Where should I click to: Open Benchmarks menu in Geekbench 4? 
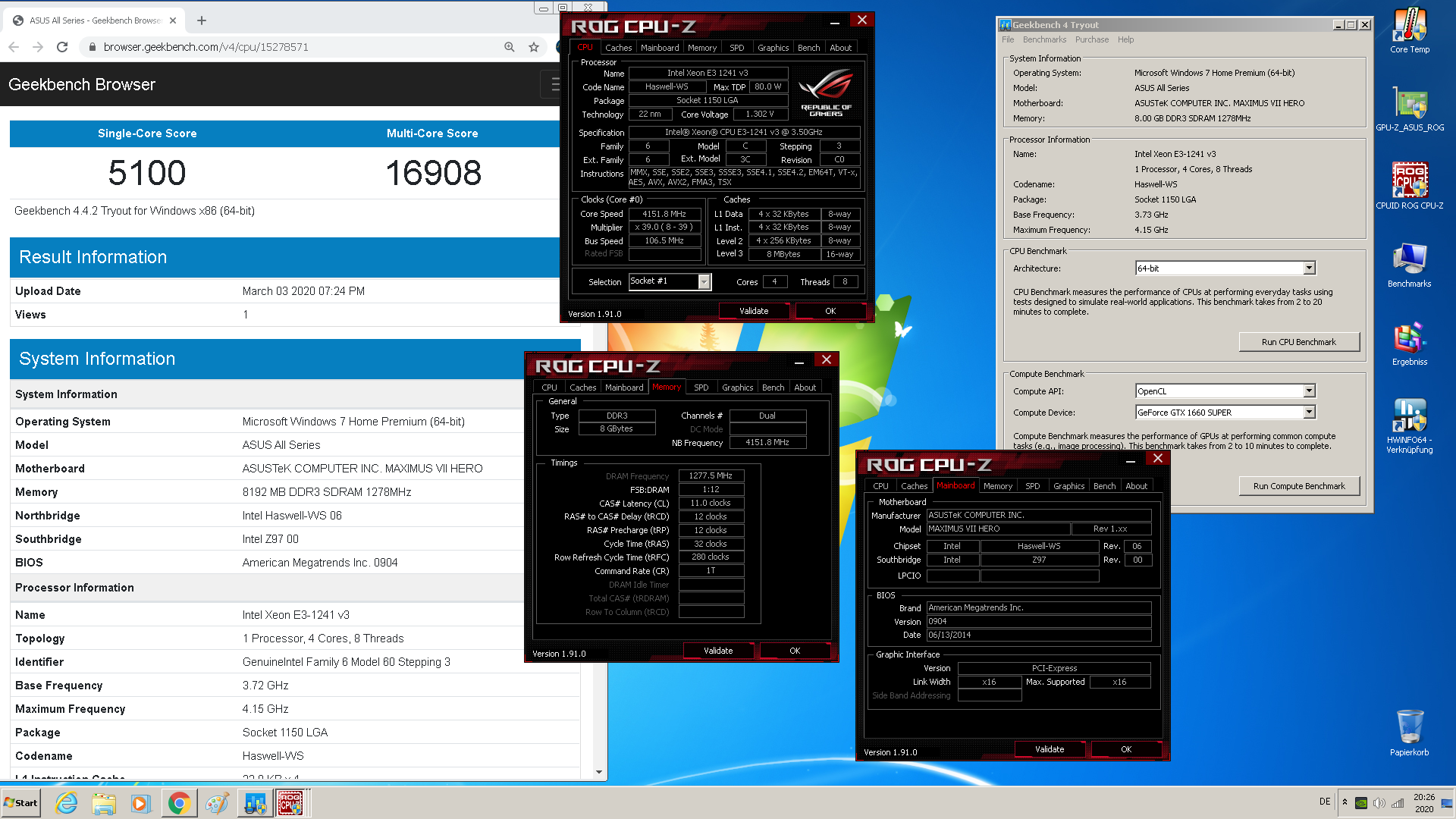(1044, 39)
